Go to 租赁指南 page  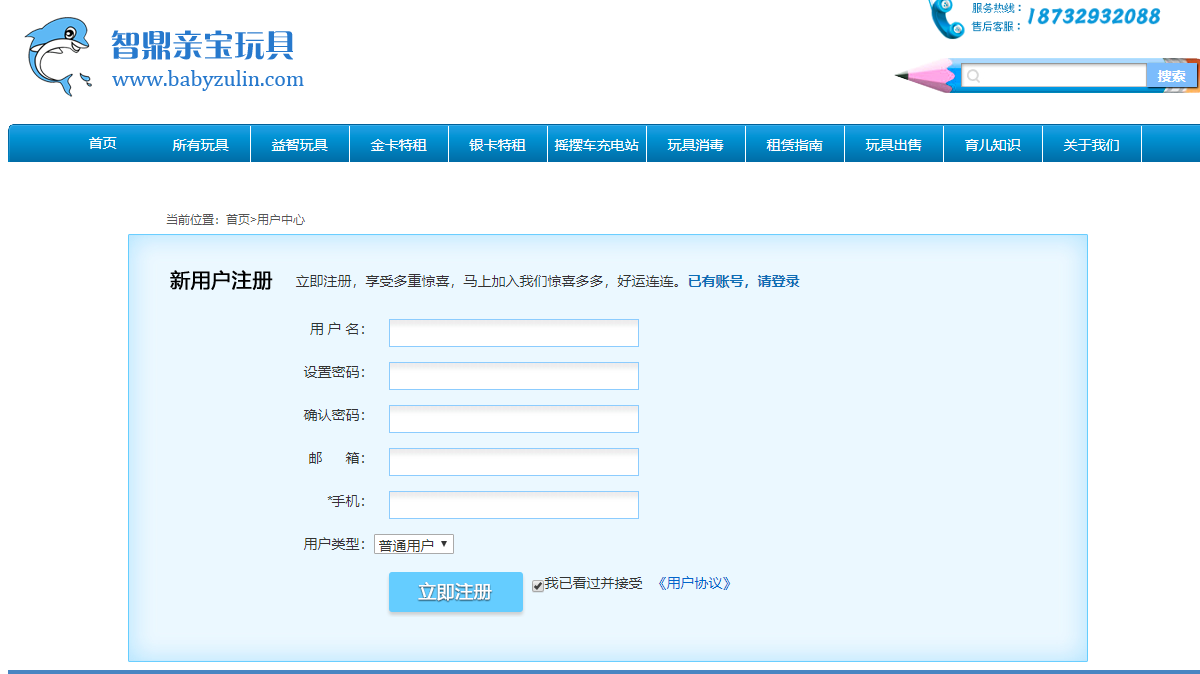point(794,144)
